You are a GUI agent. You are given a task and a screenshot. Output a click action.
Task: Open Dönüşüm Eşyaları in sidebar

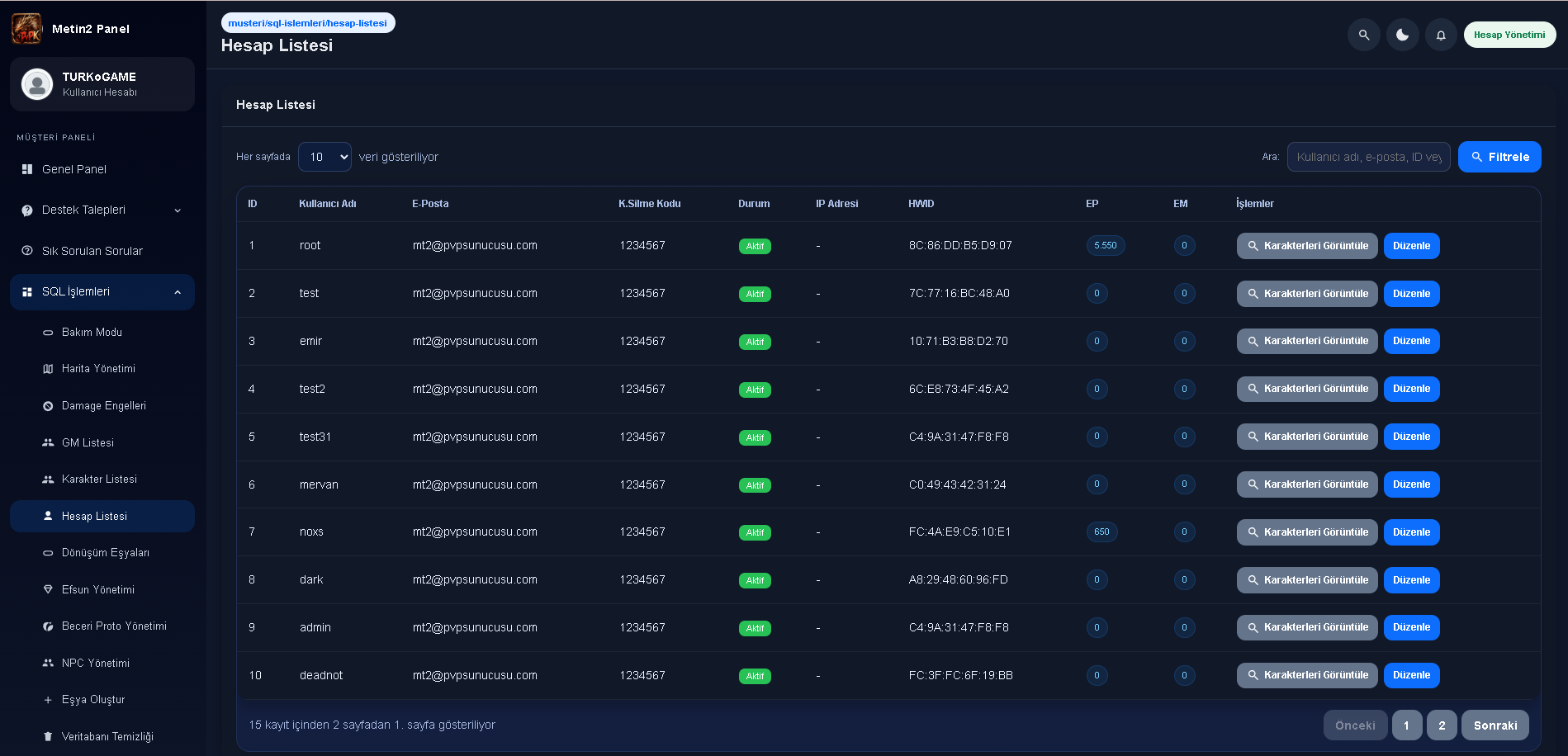point(102,553)
